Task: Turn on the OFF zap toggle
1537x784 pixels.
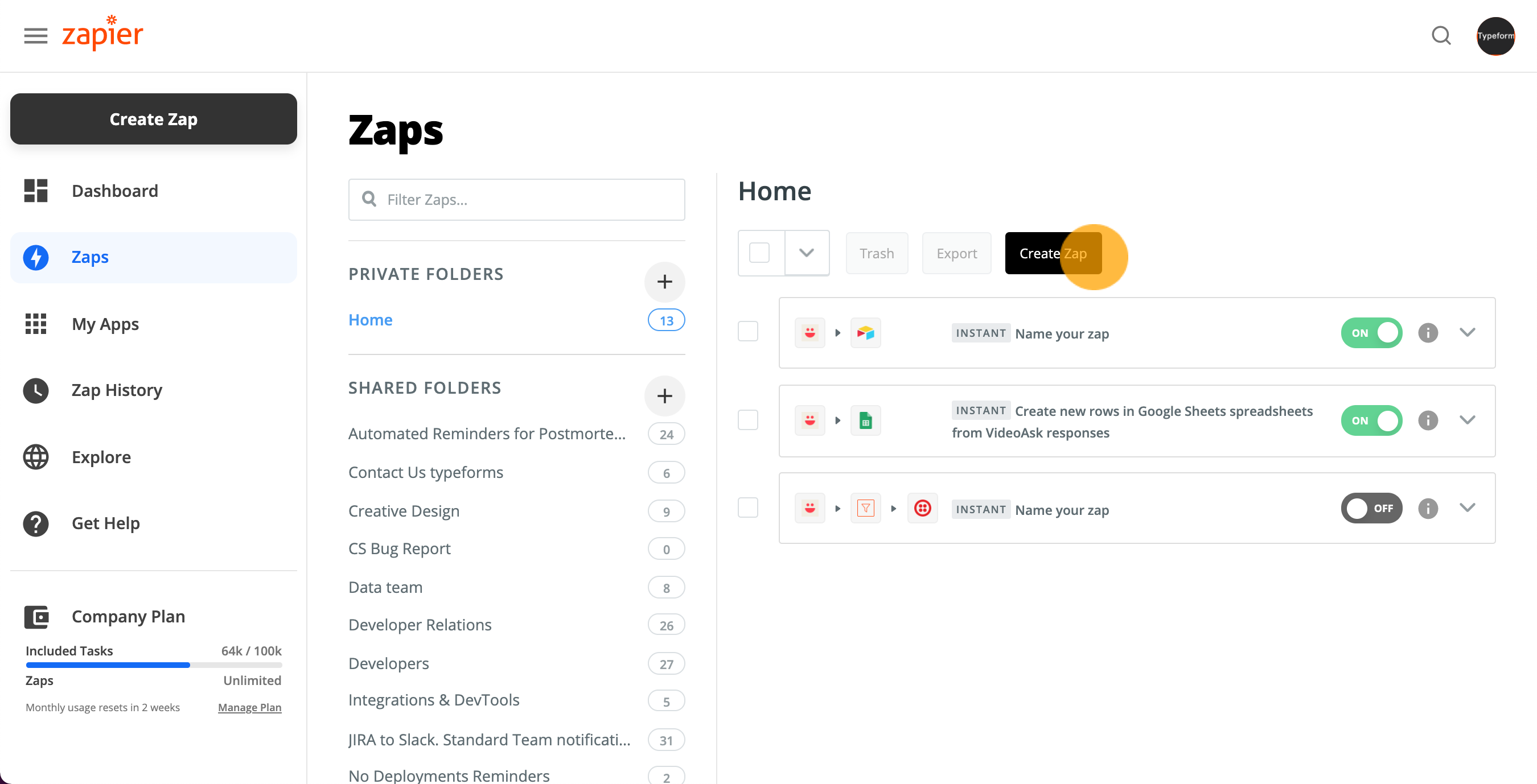Action: pos(1371,508)
